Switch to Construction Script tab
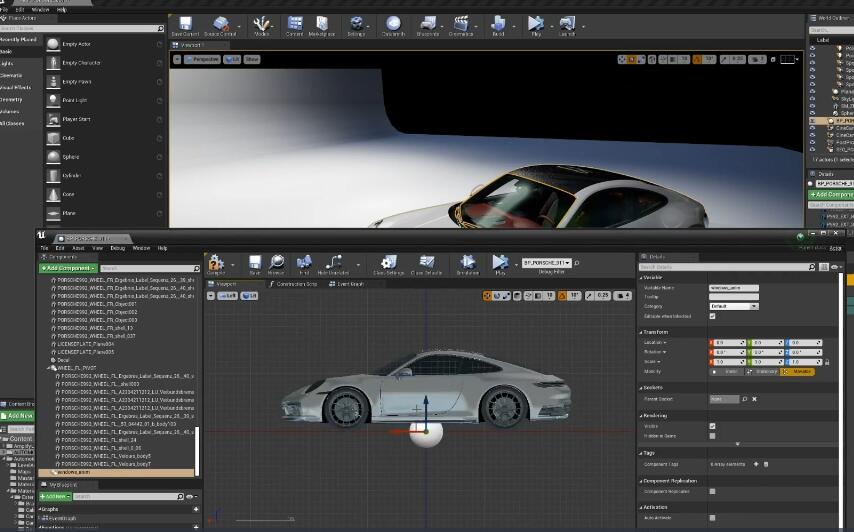The image size is (854, 532). [x=294, y=284]
